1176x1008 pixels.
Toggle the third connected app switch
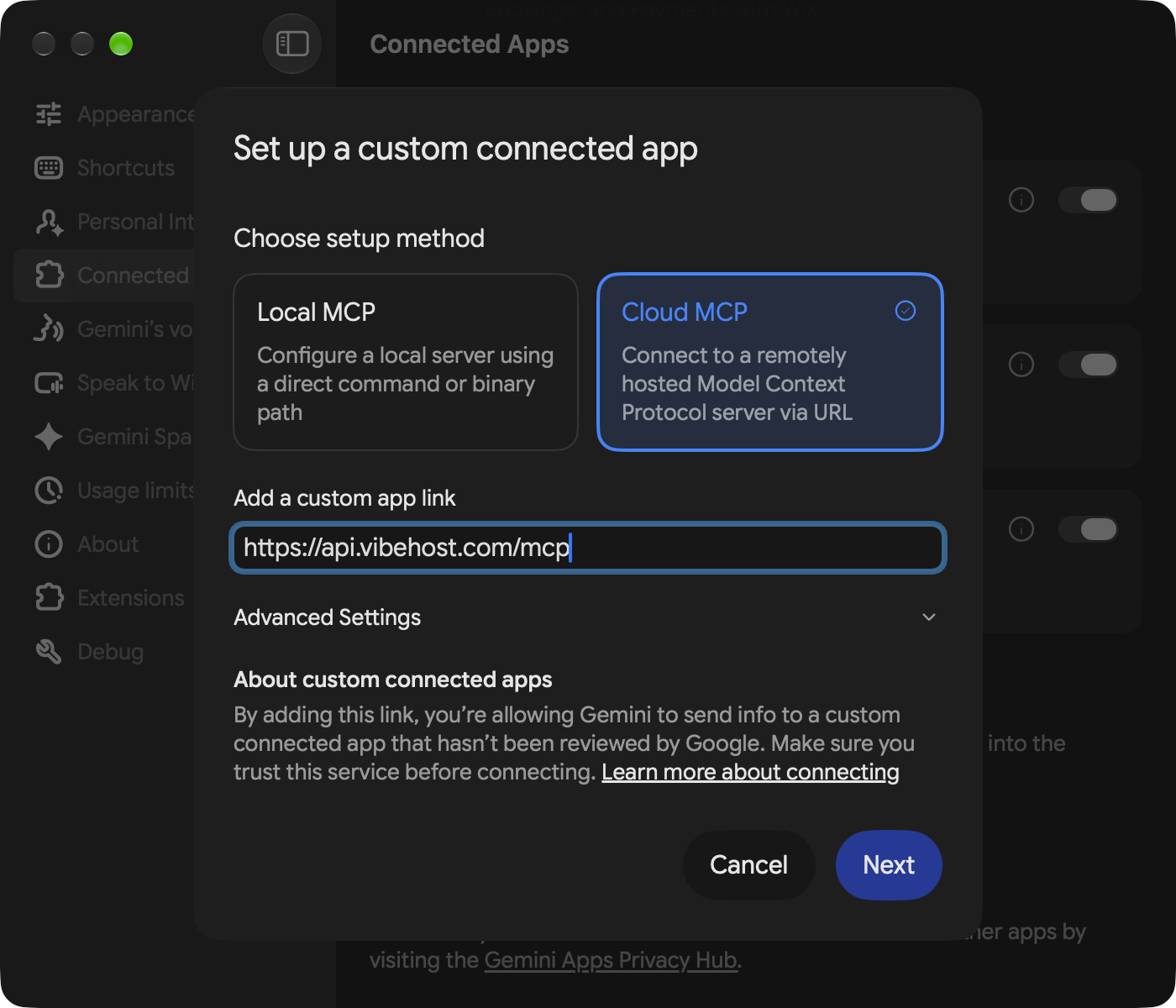click(1088, 529)
